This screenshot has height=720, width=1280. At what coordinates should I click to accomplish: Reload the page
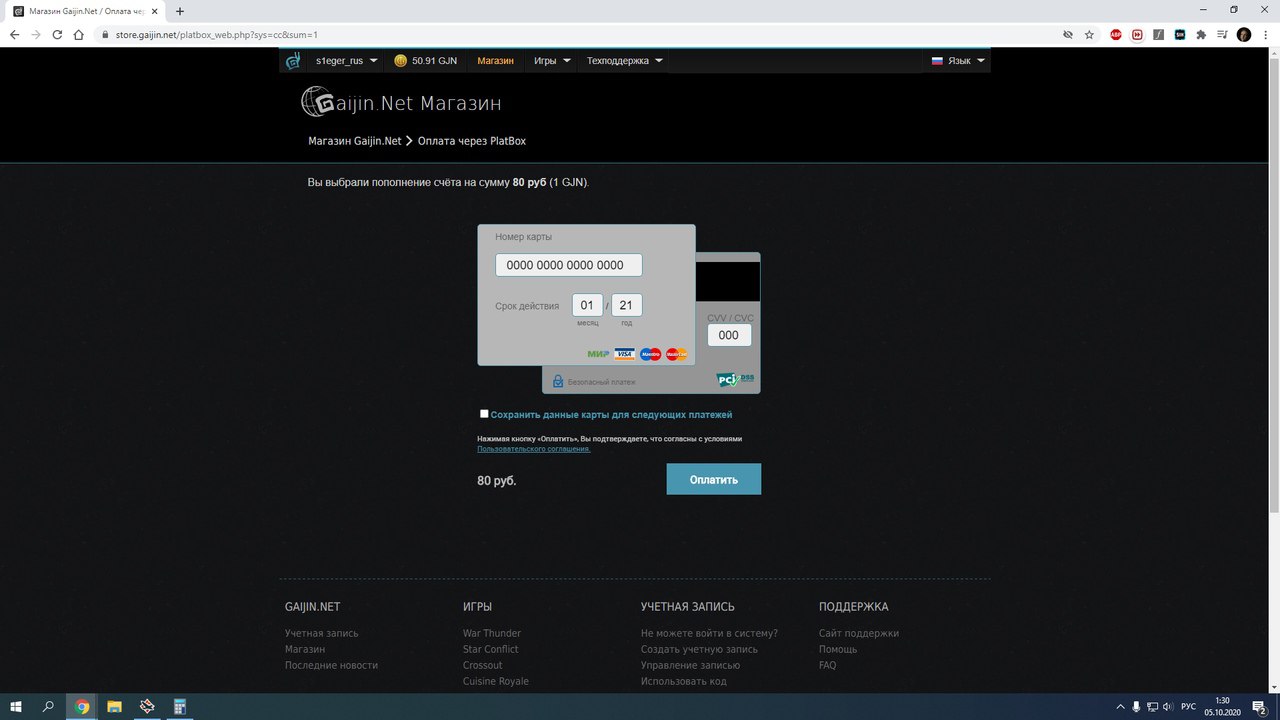(x=58, y=34)
